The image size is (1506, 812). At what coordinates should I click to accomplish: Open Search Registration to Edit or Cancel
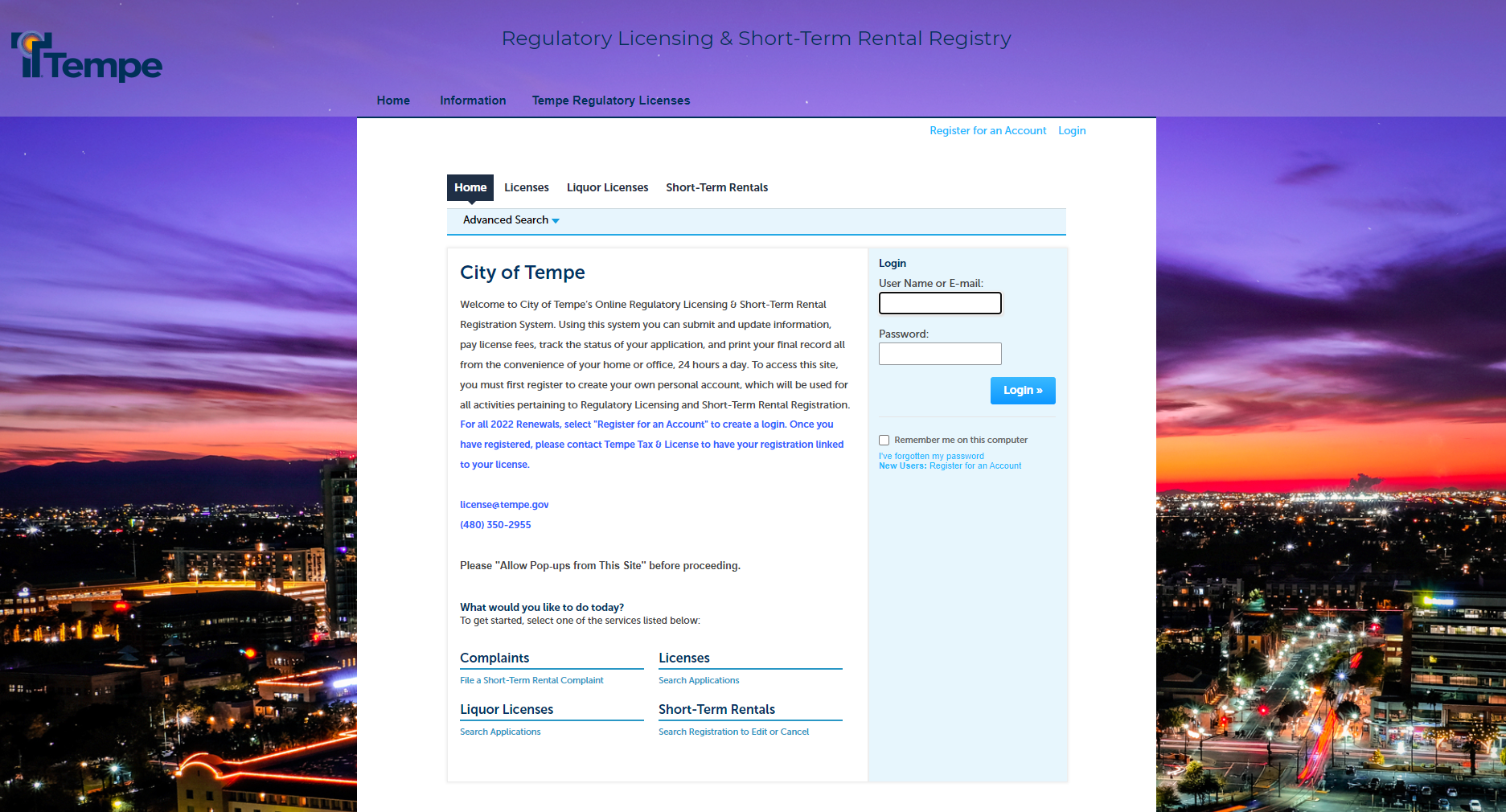point(733,732)
